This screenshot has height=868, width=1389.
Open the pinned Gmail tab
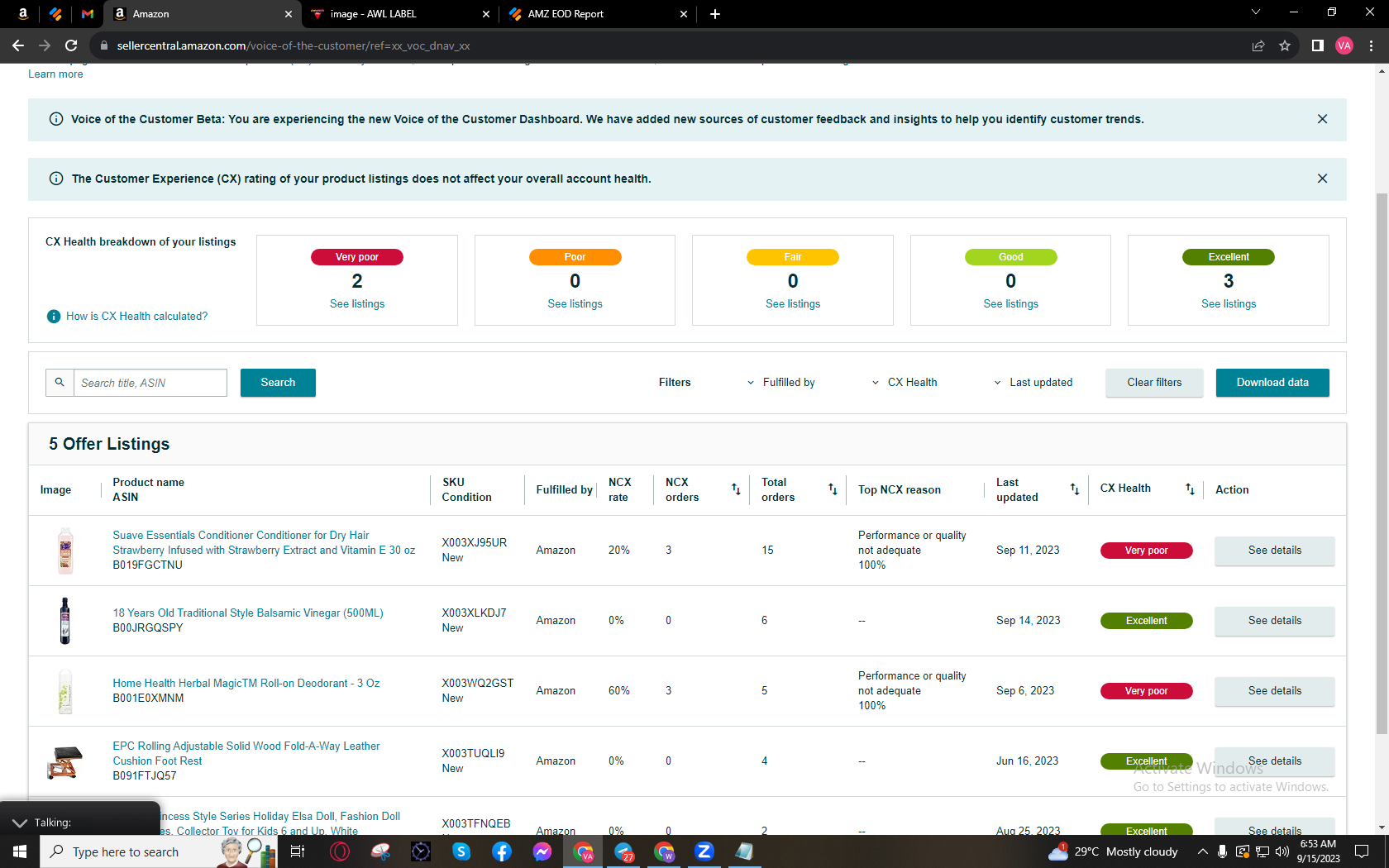tap(88, 13)
